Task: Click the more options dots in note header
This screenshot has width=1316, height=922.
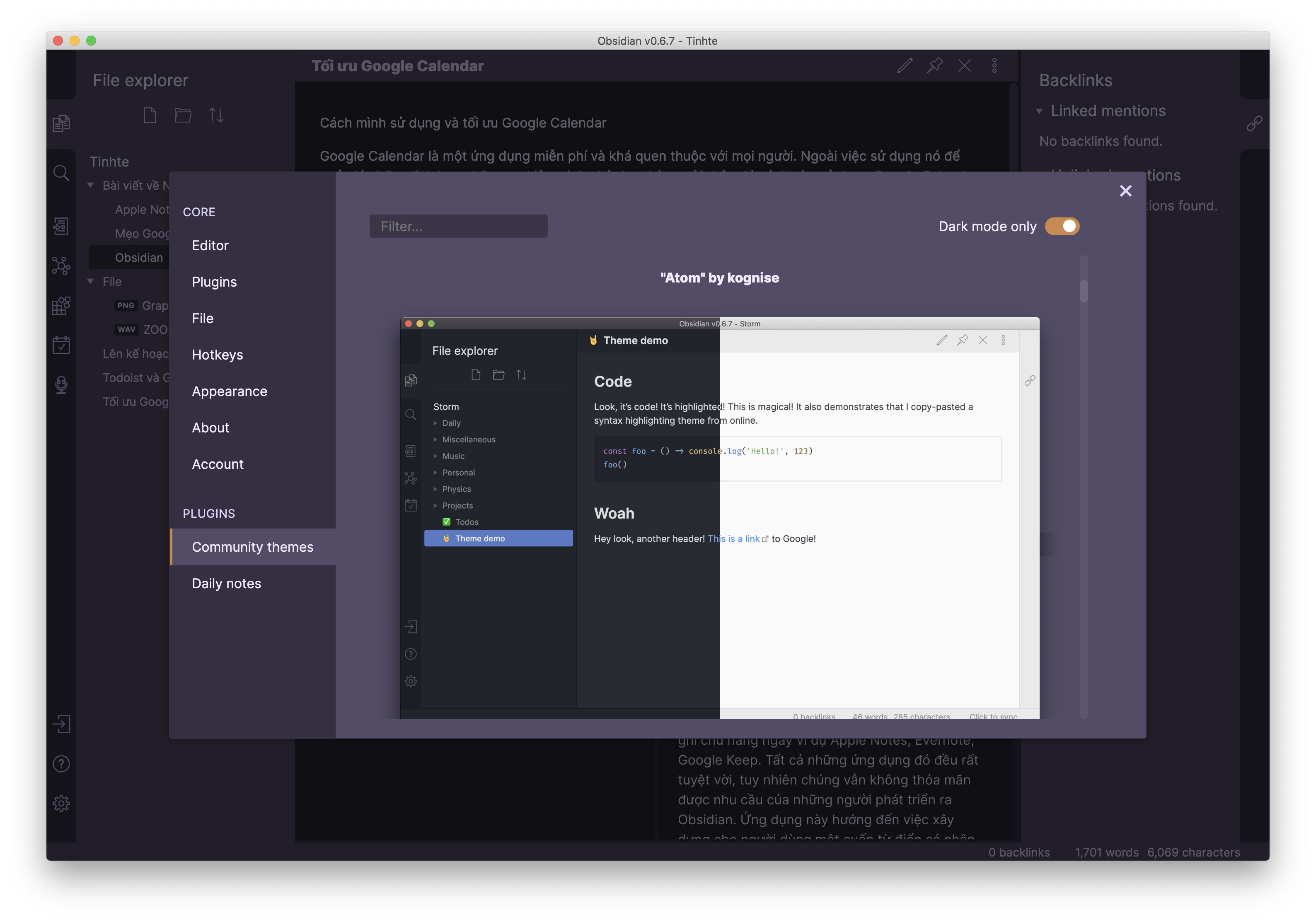Action: (x=994, y=65)
